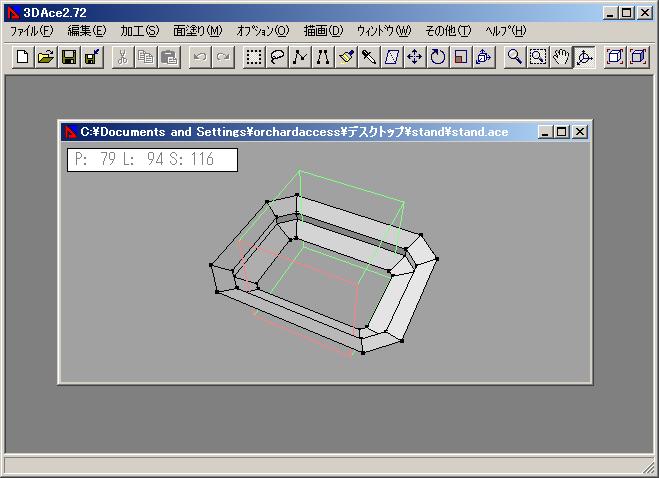This screenshot has width=659, height=478.
Task: Open the ファイル(F) menu
Action: [31, 31]
